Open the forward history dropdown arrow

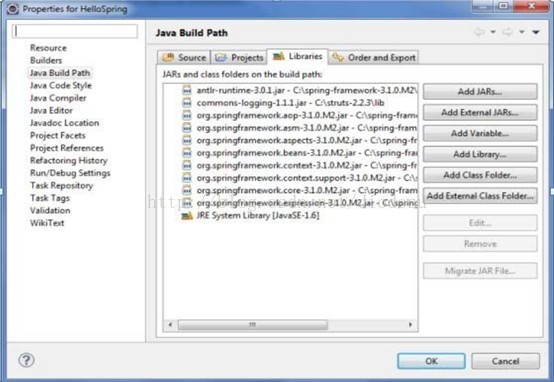click(x=522, y=32)
